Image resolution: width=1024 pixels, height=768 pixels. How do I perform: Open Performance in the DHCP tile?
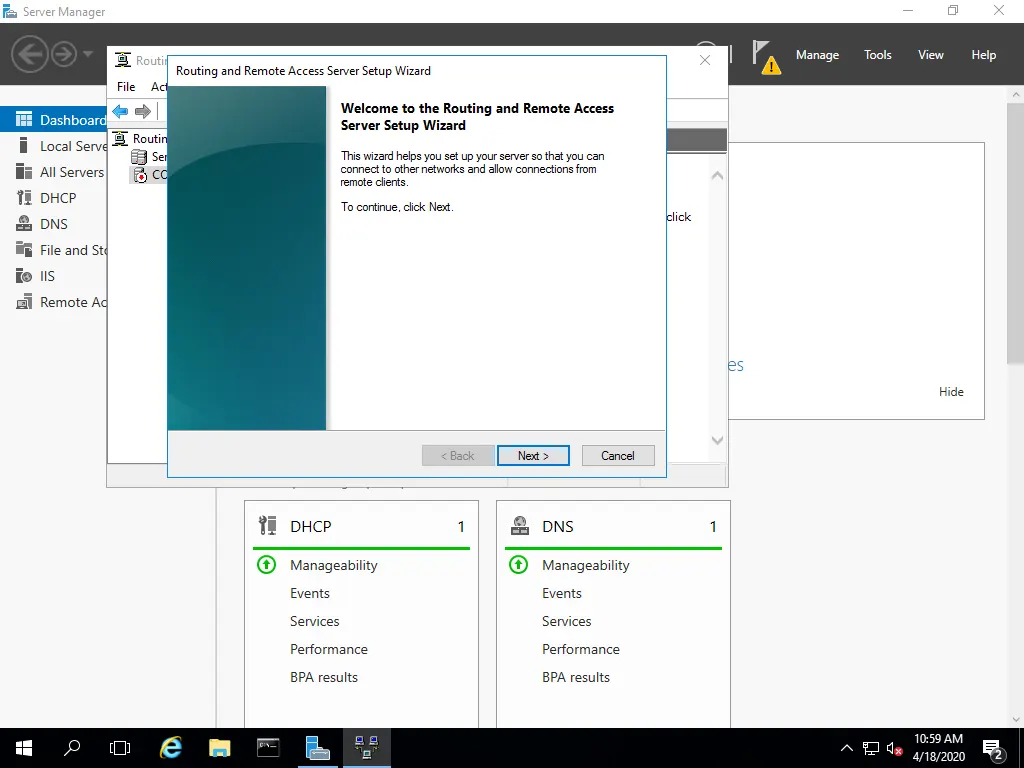(x=329, y=649)
